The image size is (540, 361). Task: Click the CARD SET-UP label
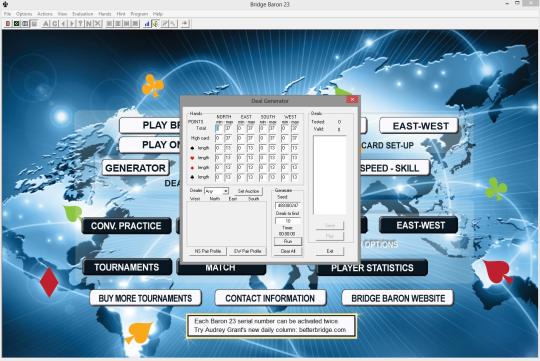point(387,146)
